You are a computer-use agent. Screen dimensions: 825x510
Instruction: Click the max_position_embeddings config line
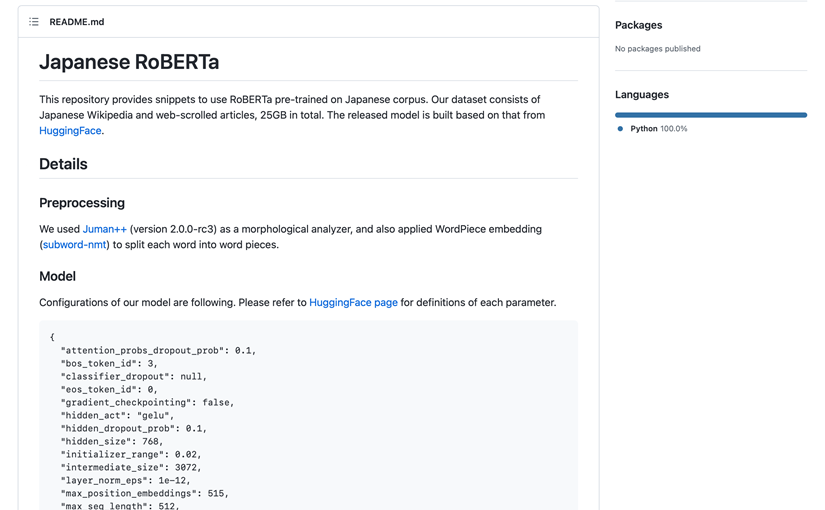(145, 493)
